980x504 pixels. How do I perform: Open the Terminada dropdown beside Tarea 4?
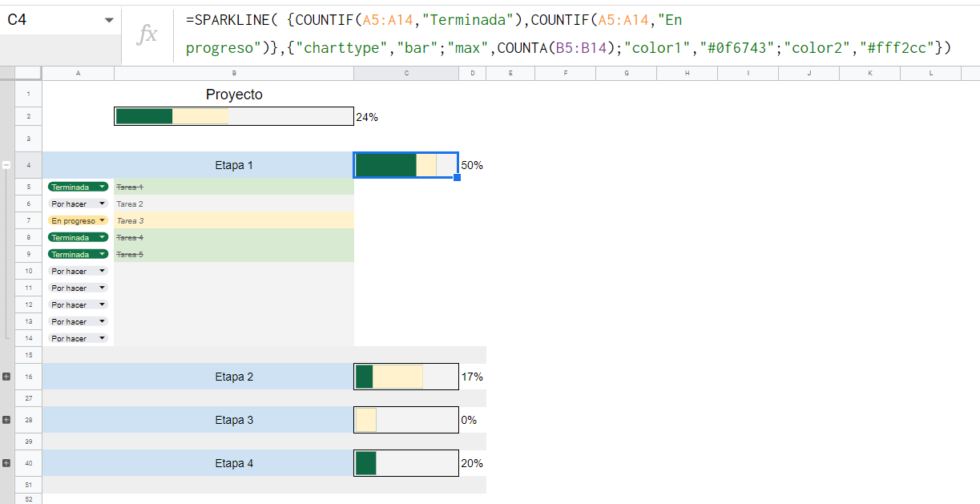coord(102,238)
